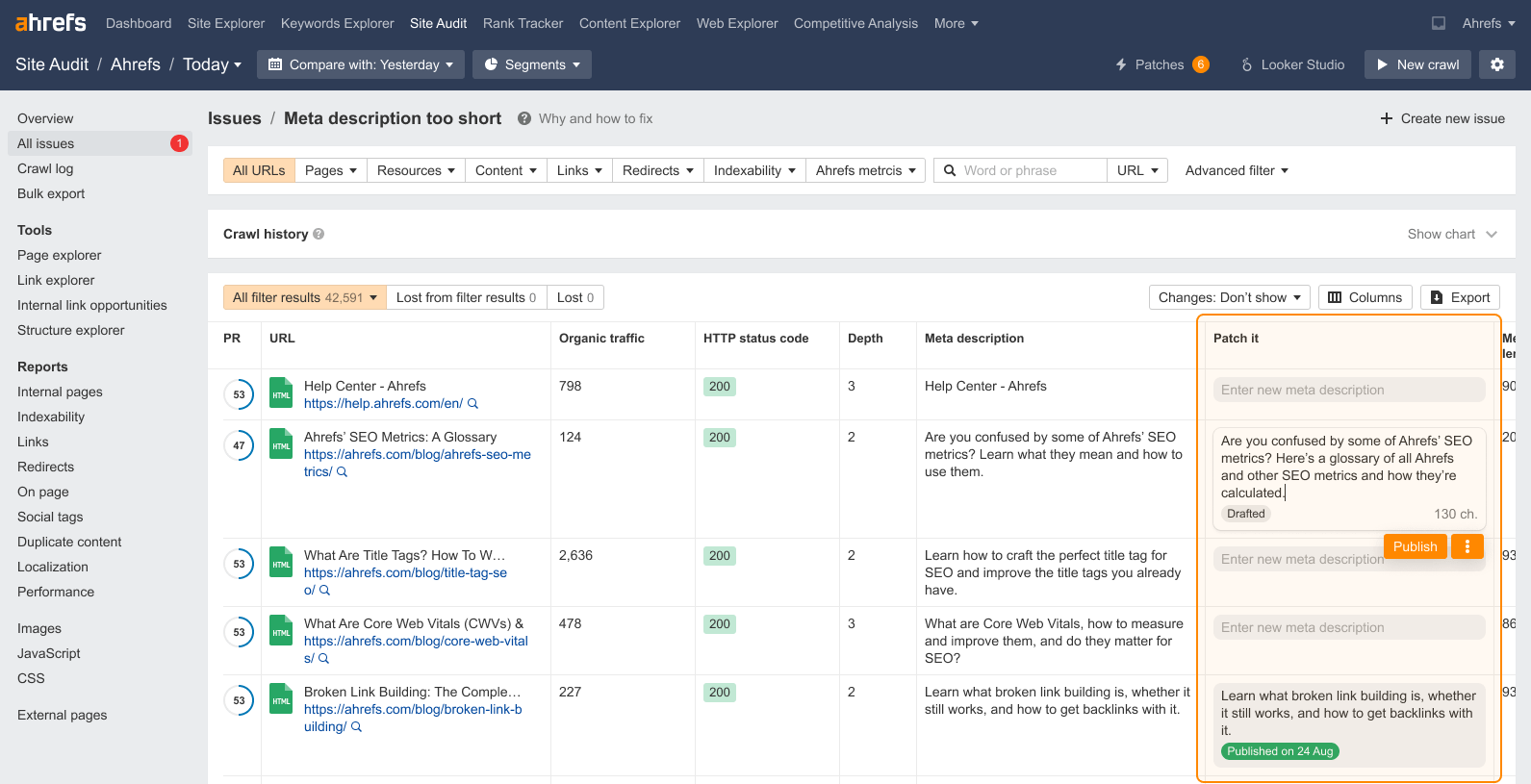Open Duplicate content report
Screen dimensions: 1531x784
[x=69, y=542]
